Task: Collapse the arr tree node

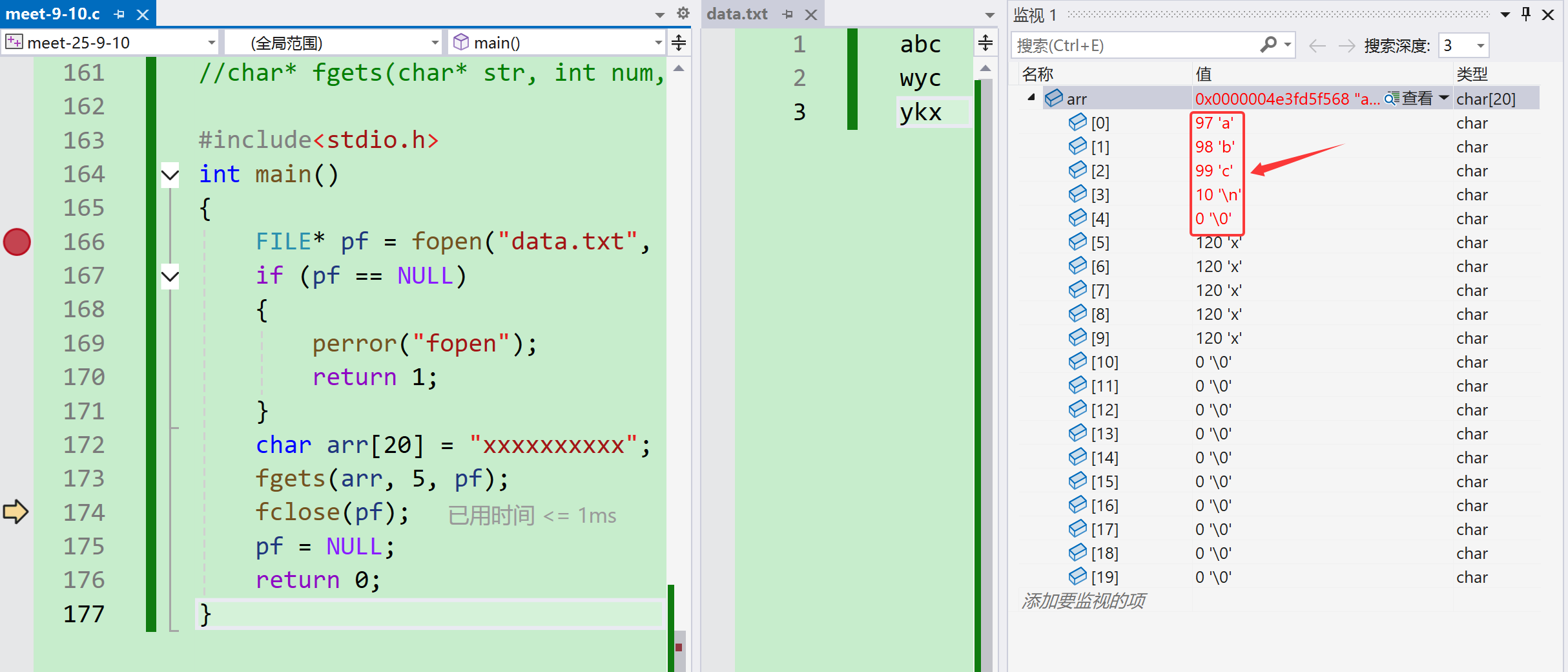Action: [1031, 98]
